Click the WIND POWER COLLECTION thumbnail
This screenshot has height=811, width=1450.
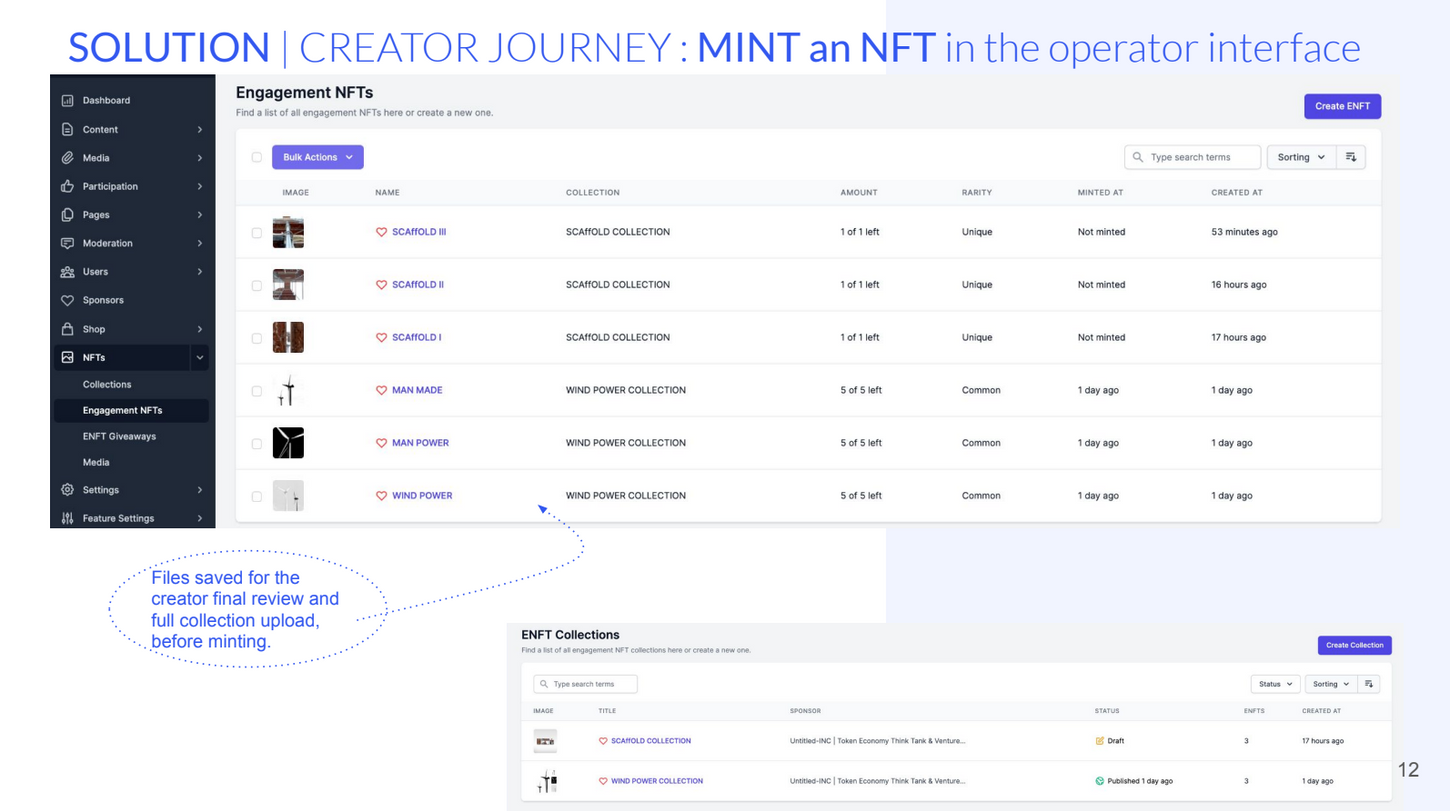545,781
